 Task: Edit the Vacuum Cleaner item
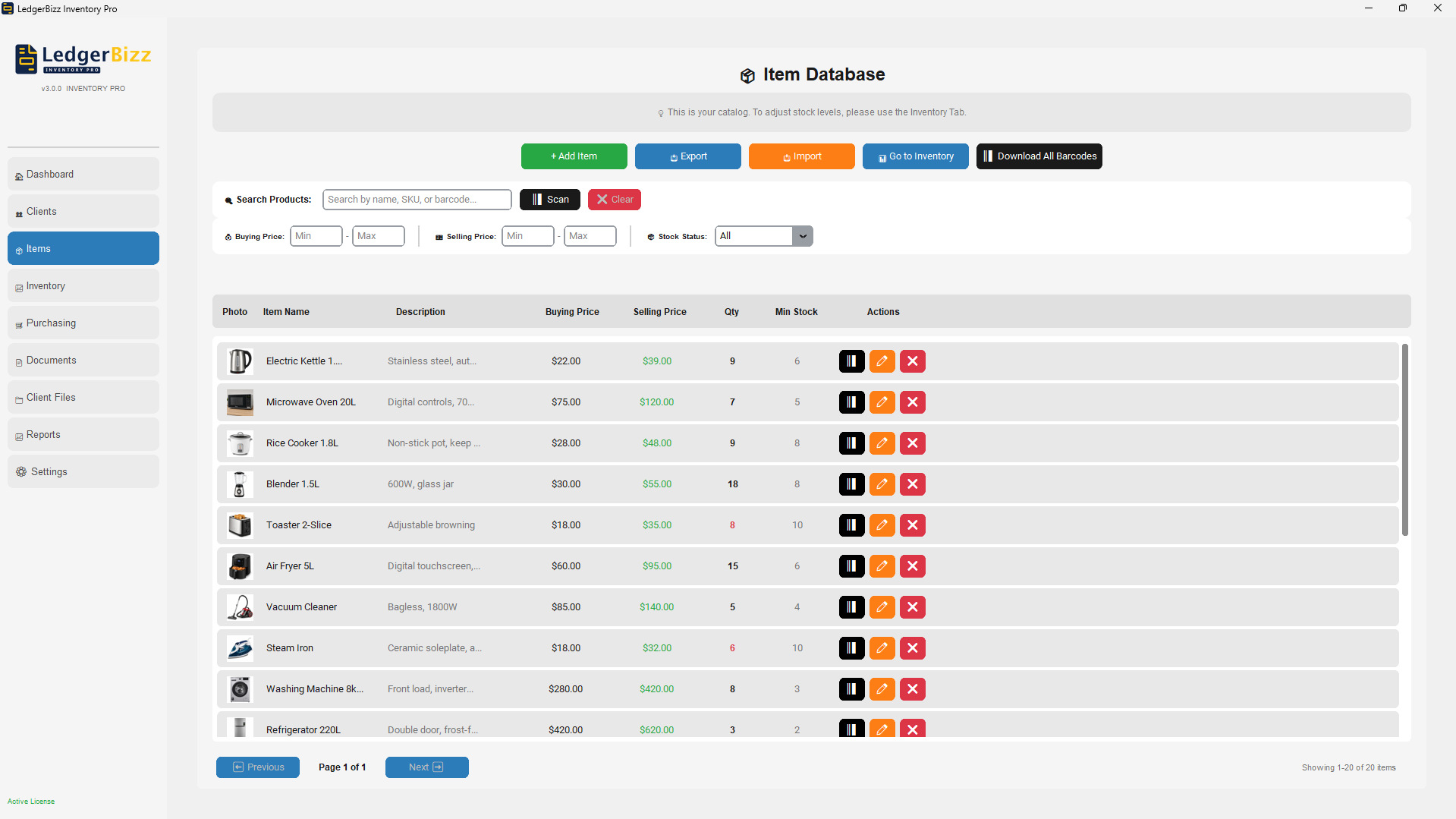[x=882, y=607]
